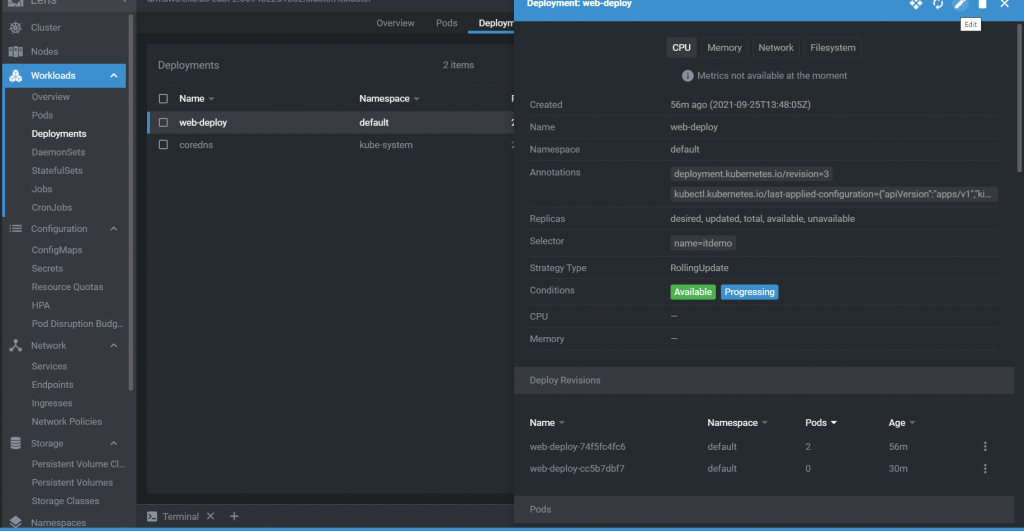Open Jobs in the sidebar

tap(42, 189)
